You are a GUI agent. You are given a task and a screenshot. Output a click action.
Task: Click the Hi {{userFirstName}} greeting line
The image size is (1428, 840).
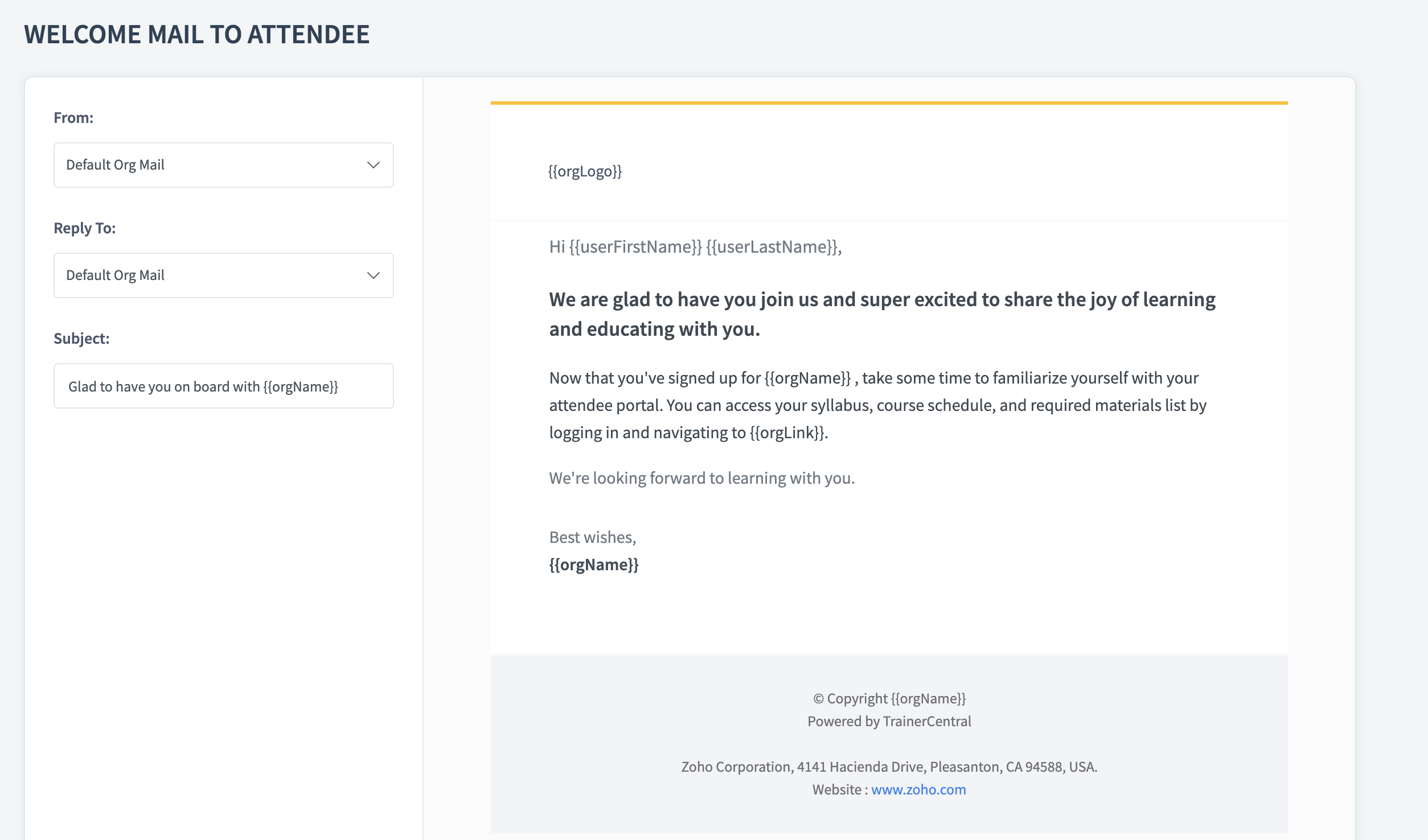(695, 247)
